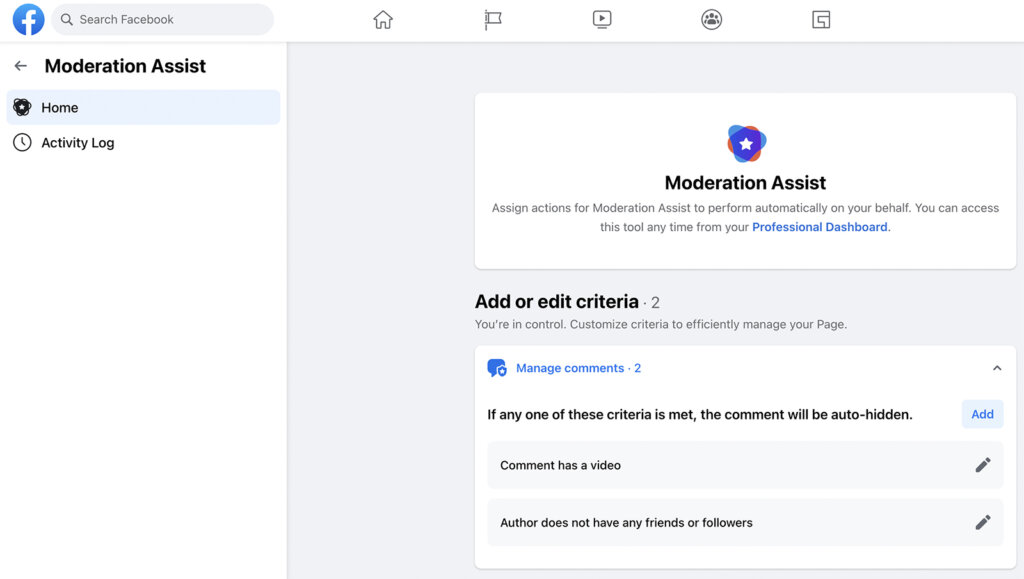The width and height of the screenshot is (1024, 579).
Task: Click the Groups icon in the navigation bar
Action: (x=711, y=19)
